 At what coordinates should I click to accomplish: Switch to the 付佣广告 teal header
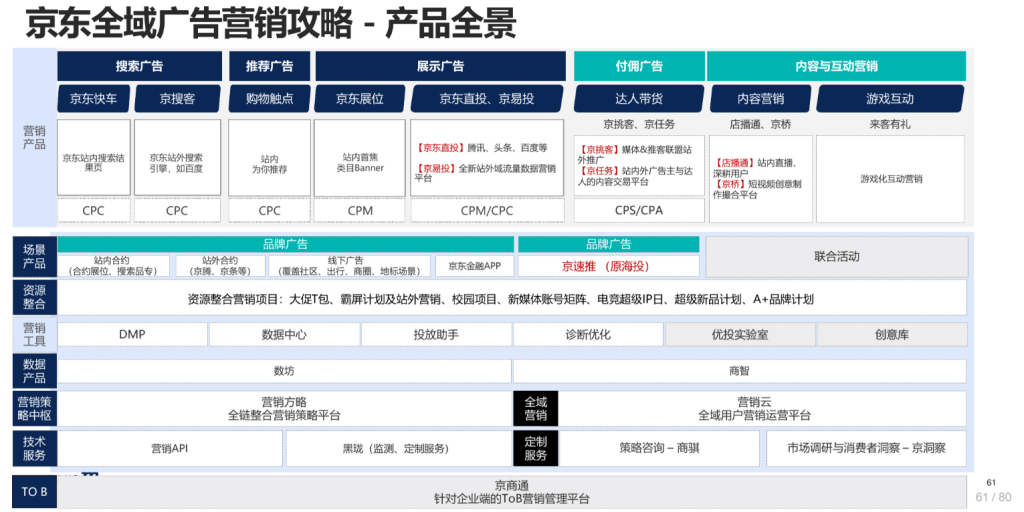pos(638,66)
